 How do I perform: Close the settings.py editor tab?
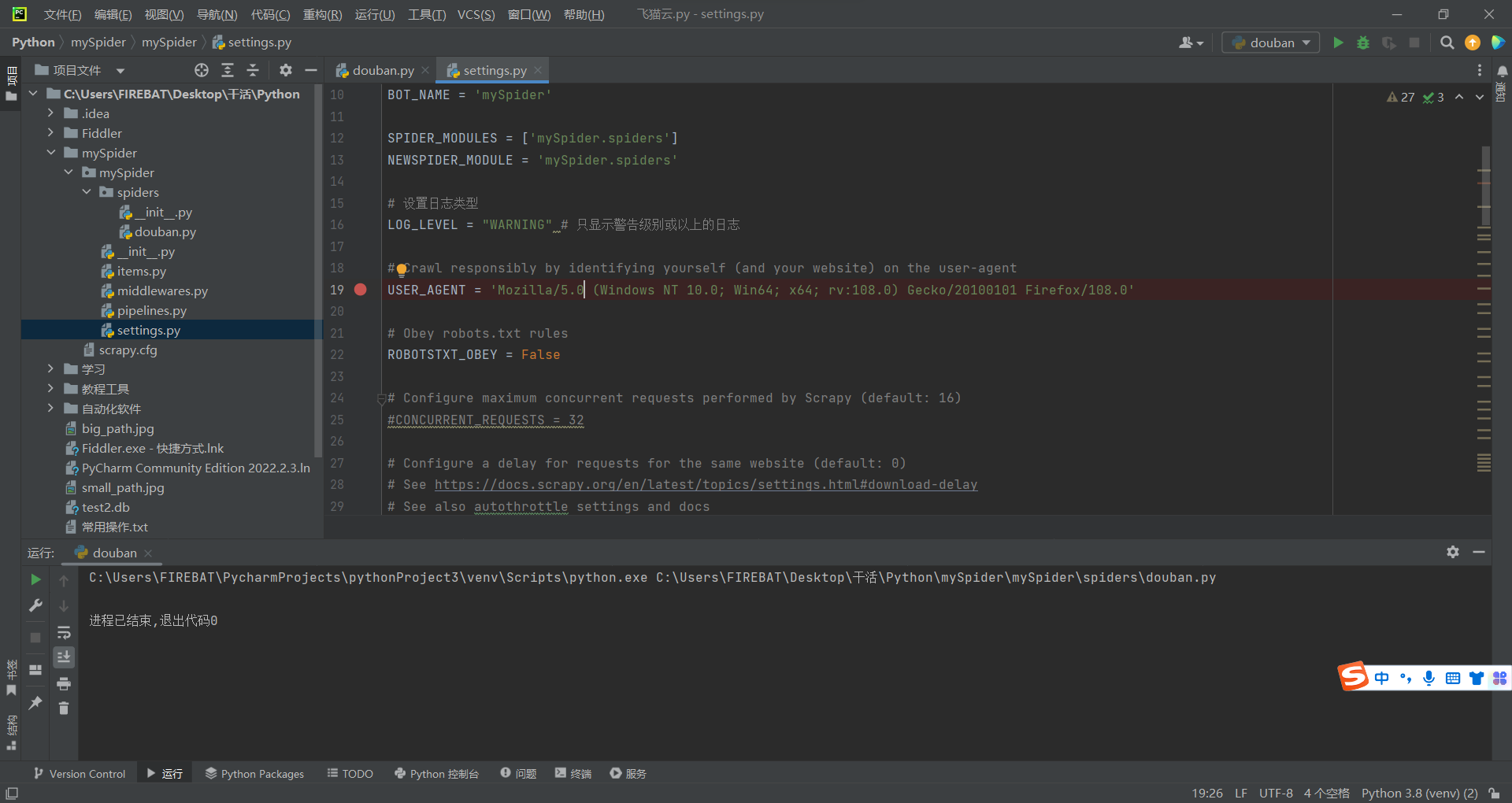point(538,70)
